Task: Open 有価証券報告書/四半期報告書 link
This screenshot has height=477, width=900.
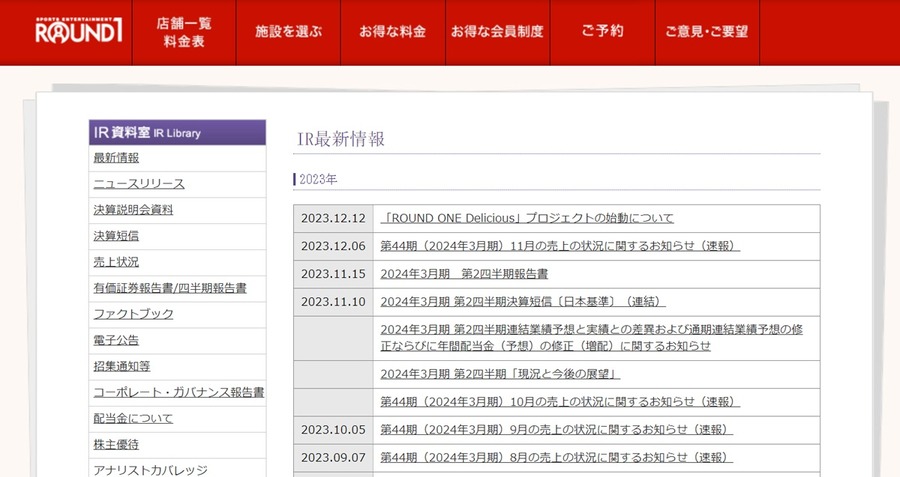Action: click(x=170, y=288)
